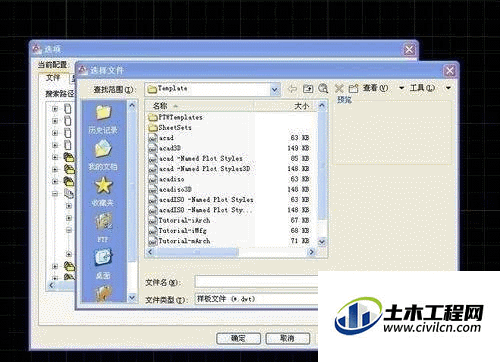The width and height of the screenshot is (500, 362).
Task: Open the 工具(L) tools menu
Action: point(422,88)
